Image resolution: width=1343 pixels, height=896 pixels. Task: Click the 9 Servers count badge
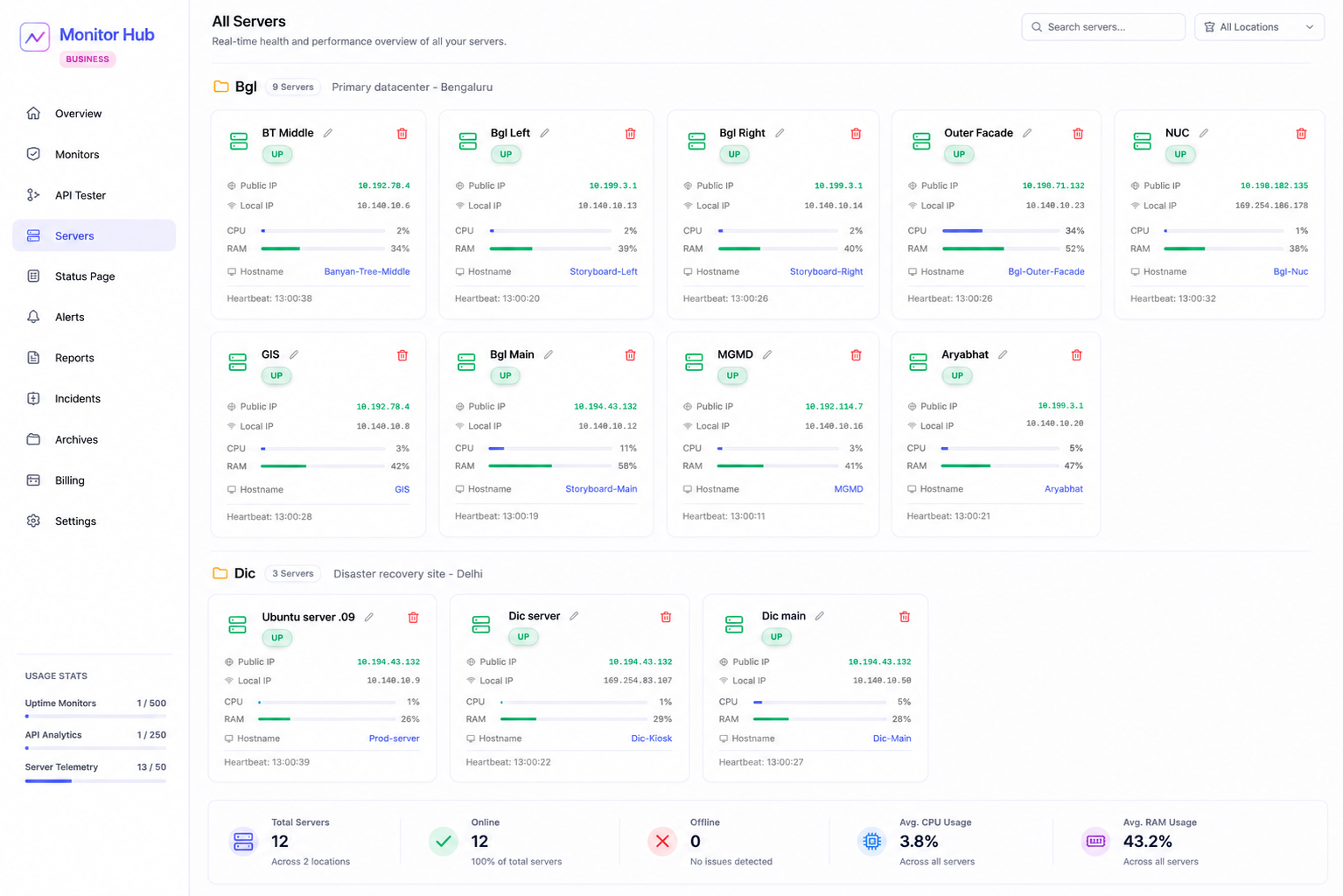click(x=293, y=87)
